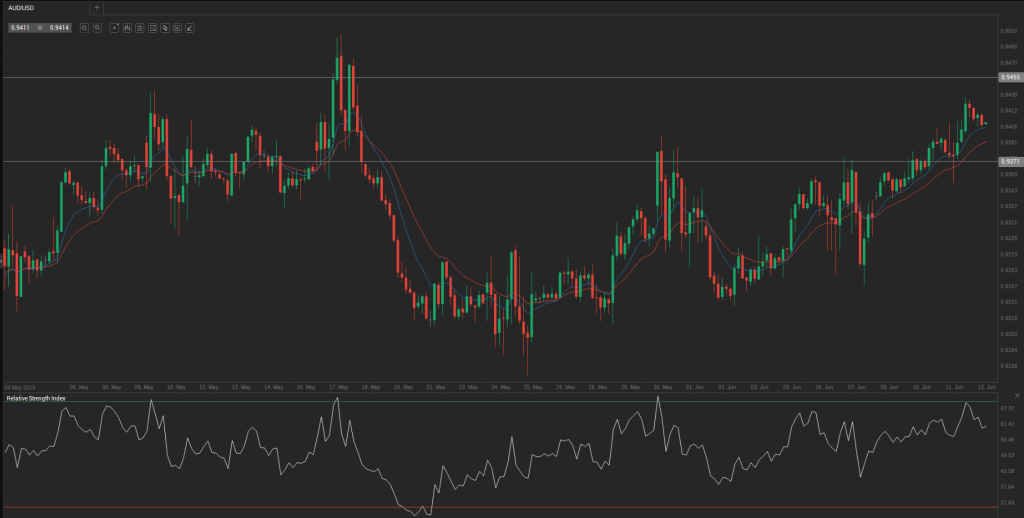Click the 0.9411 sell price

click(20, 28)
